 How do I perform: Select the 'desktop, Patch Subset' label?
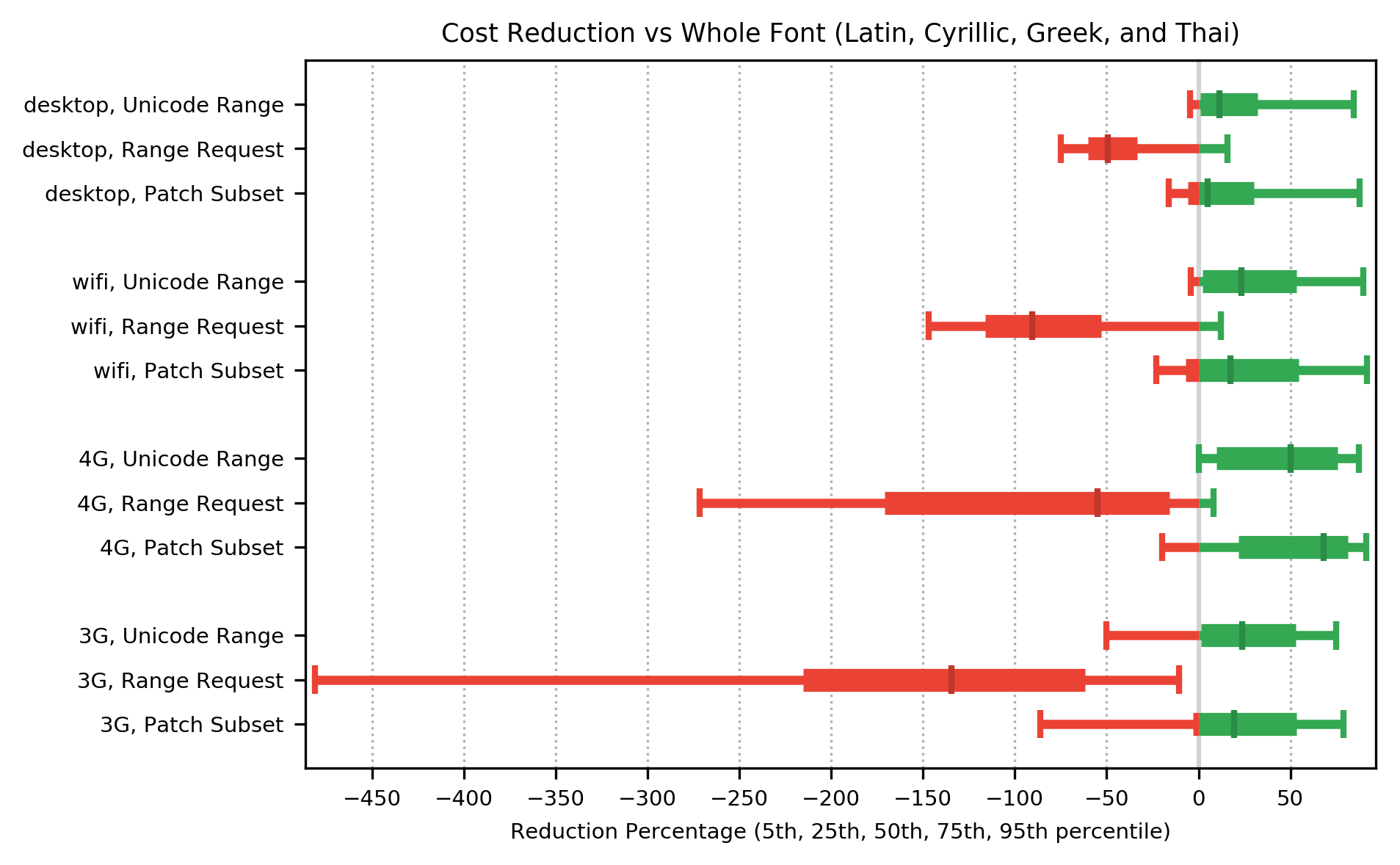point(164,195)
